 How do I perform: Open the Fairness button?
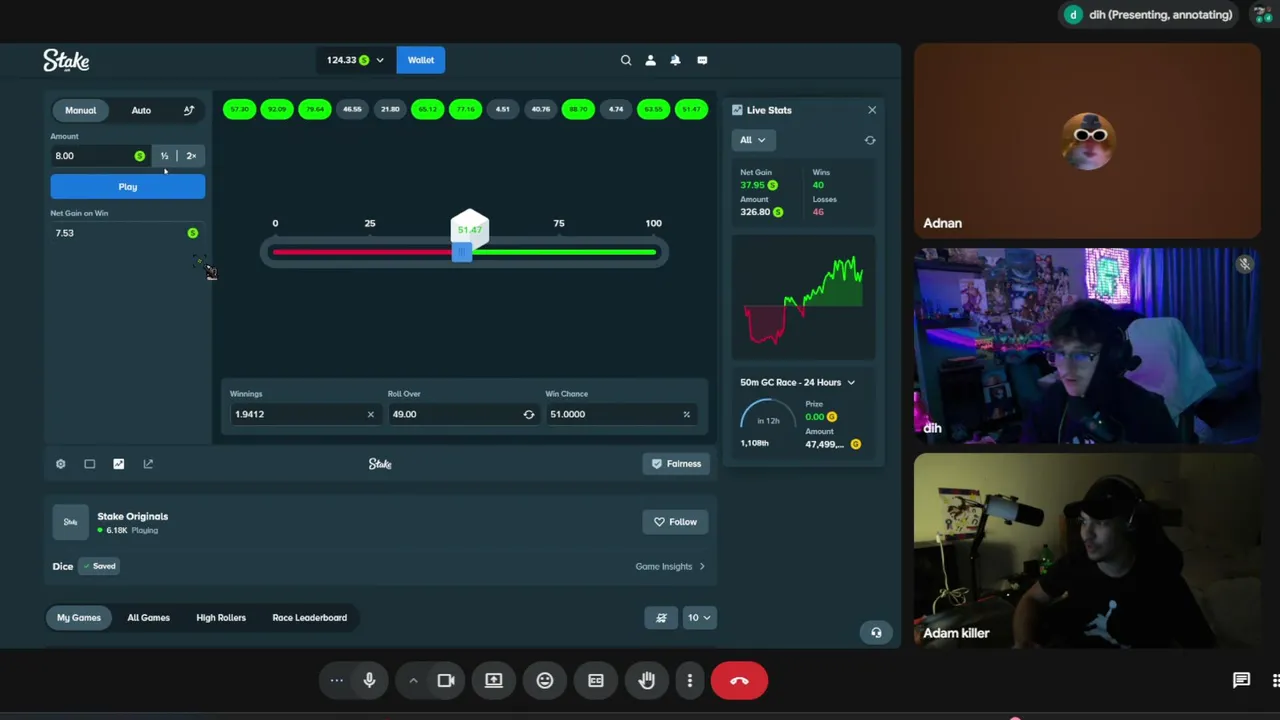[x=676, y=464]
